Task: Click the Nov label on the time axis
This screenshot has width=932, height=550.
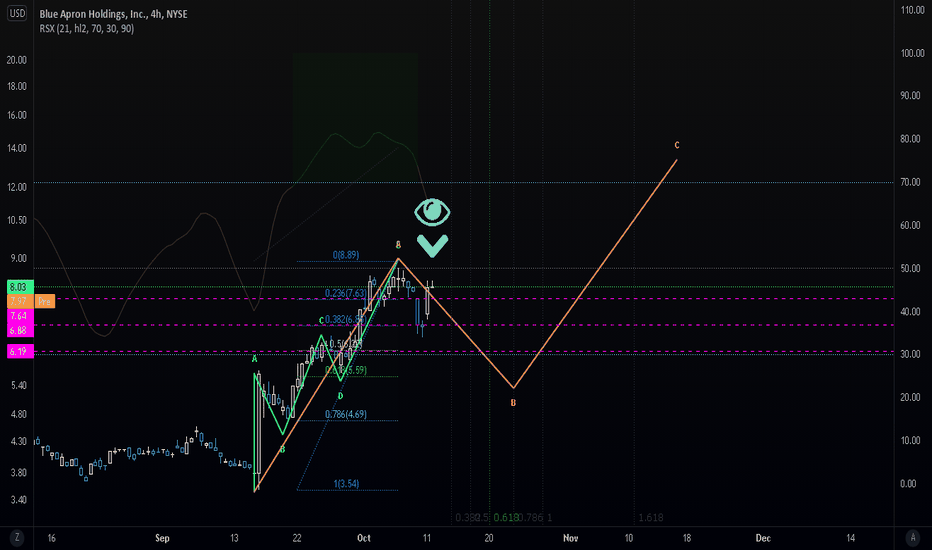Action: tap(571, 538)
